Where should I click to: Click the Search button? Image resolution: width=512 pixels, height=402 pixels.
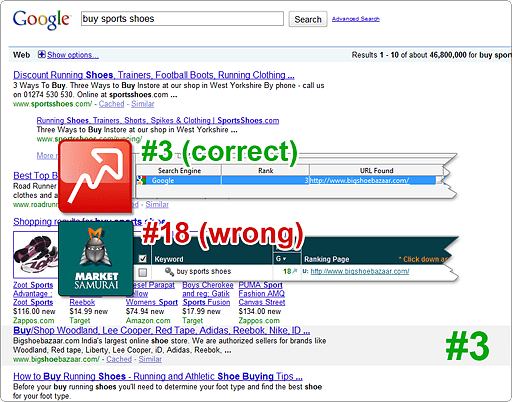tap(308, 19)
